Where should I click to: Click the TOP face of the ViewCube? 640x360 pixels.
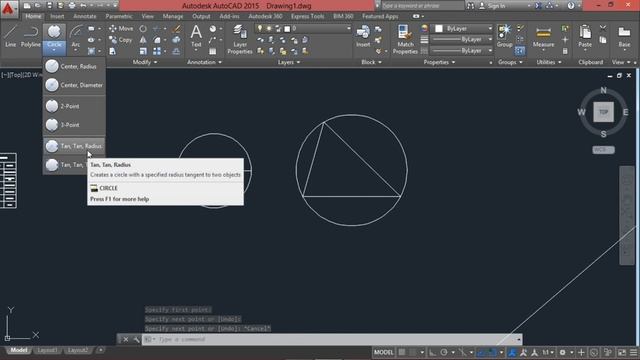[x=603, y=112]
